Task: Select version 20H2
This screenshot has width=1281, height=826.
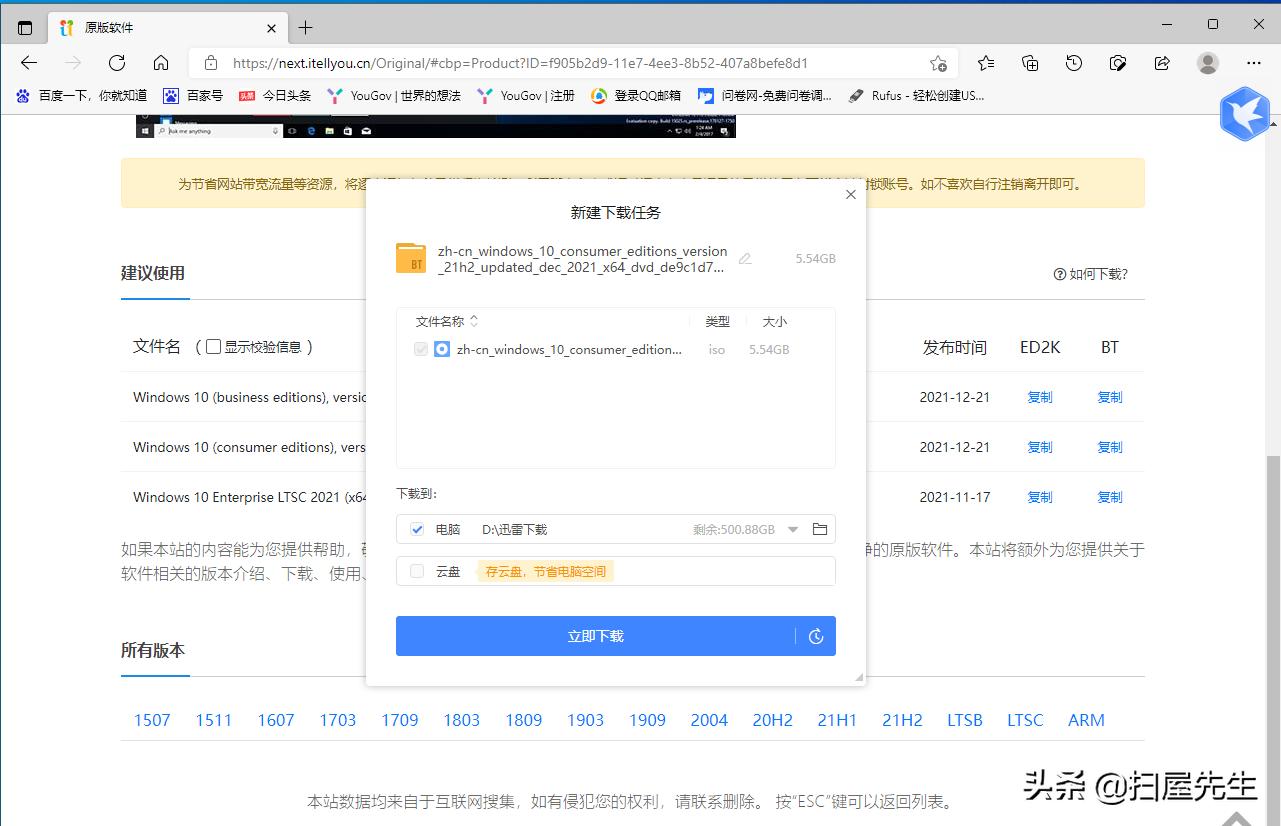Action: pos(773,720)
